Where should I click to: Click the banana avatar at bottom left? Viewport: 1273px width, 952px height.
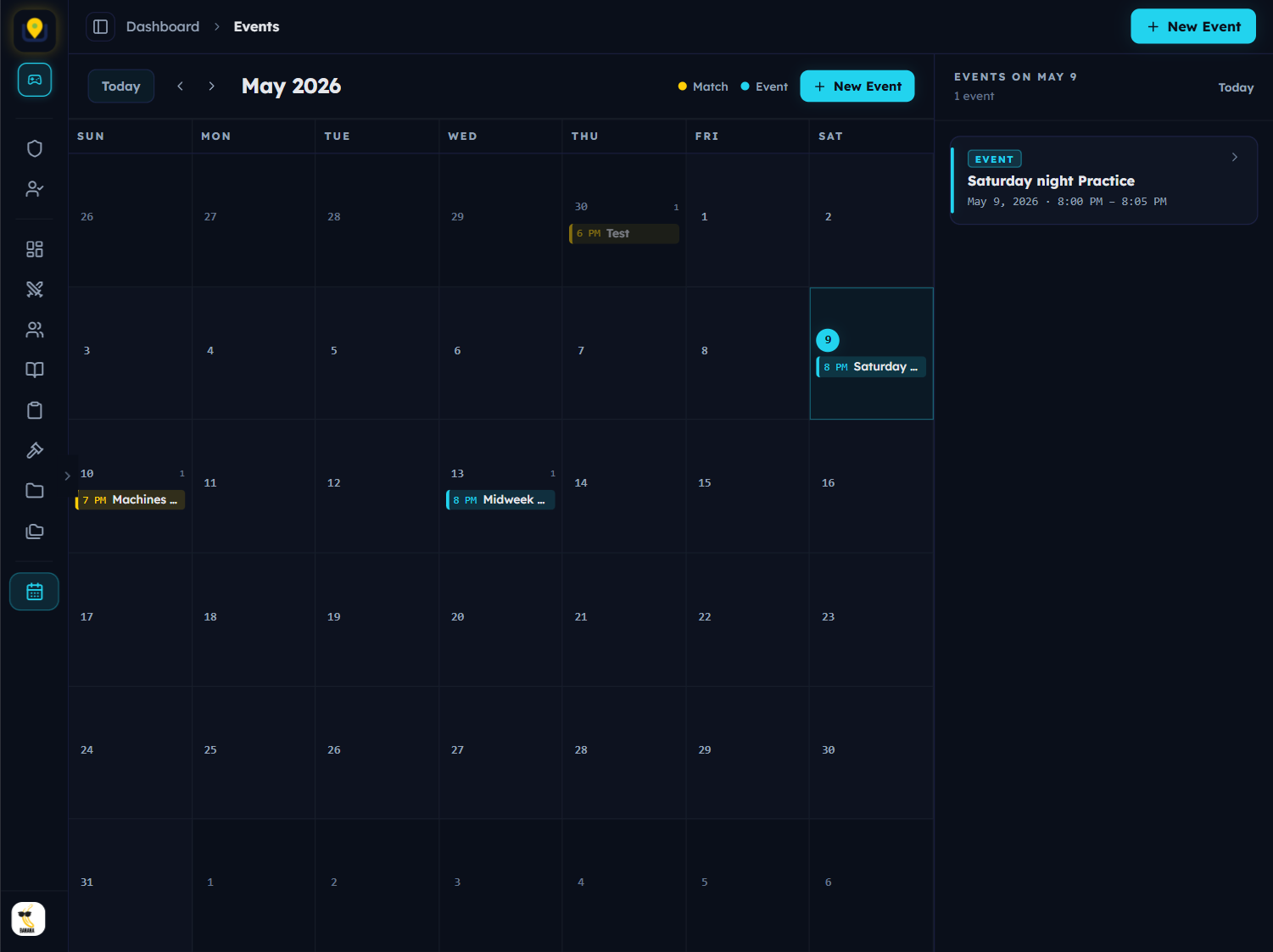pos(28,919)
